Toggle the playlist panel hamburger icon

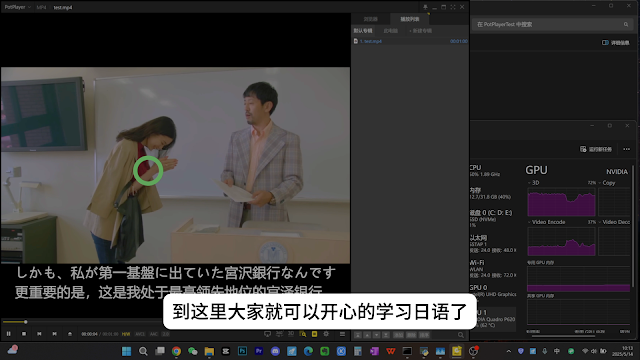[342, 334]
